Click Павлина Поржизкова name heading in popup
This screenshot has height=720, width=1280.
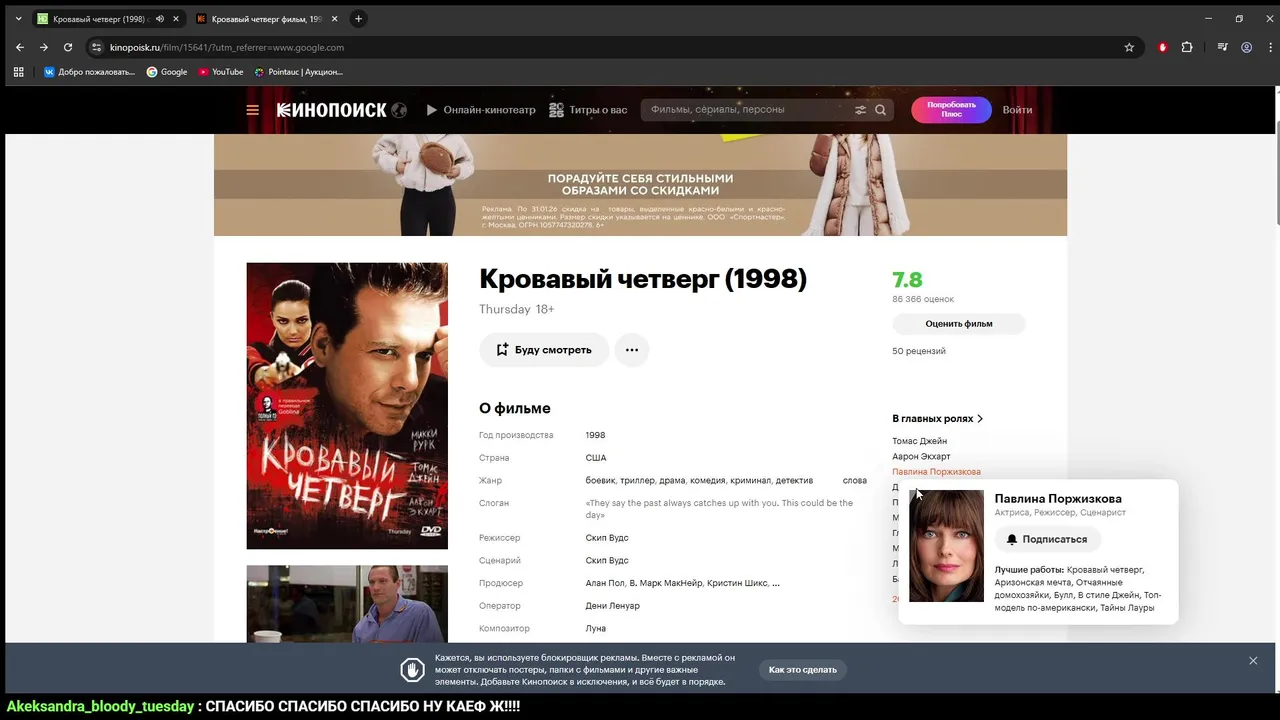coord(1058,499)
